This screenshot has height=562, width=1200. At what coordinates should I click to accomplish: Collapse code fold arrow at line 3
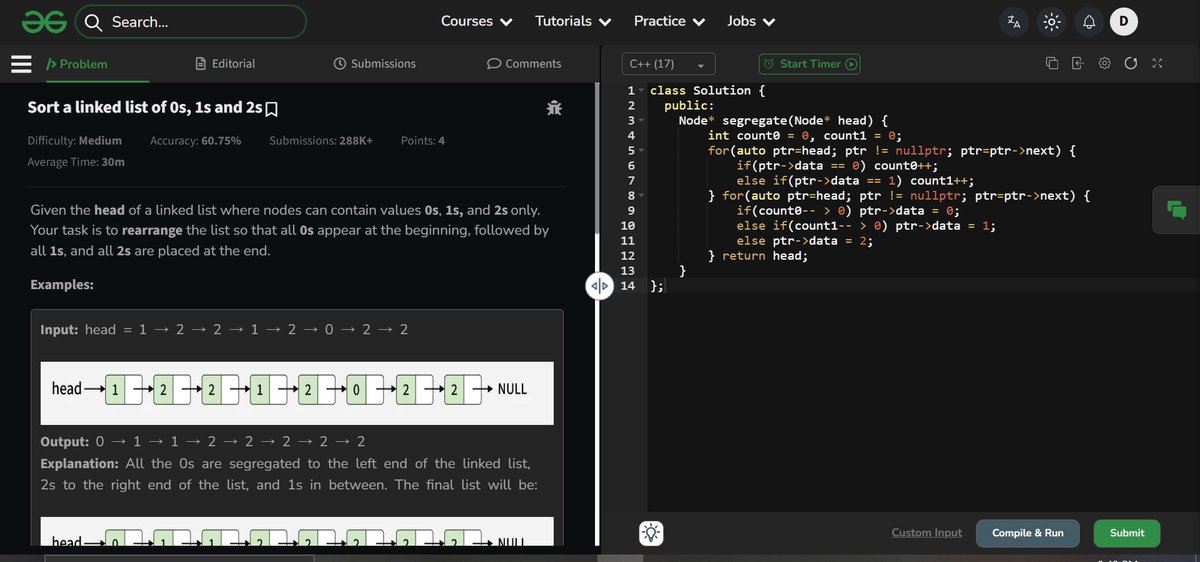coord(642,121)
